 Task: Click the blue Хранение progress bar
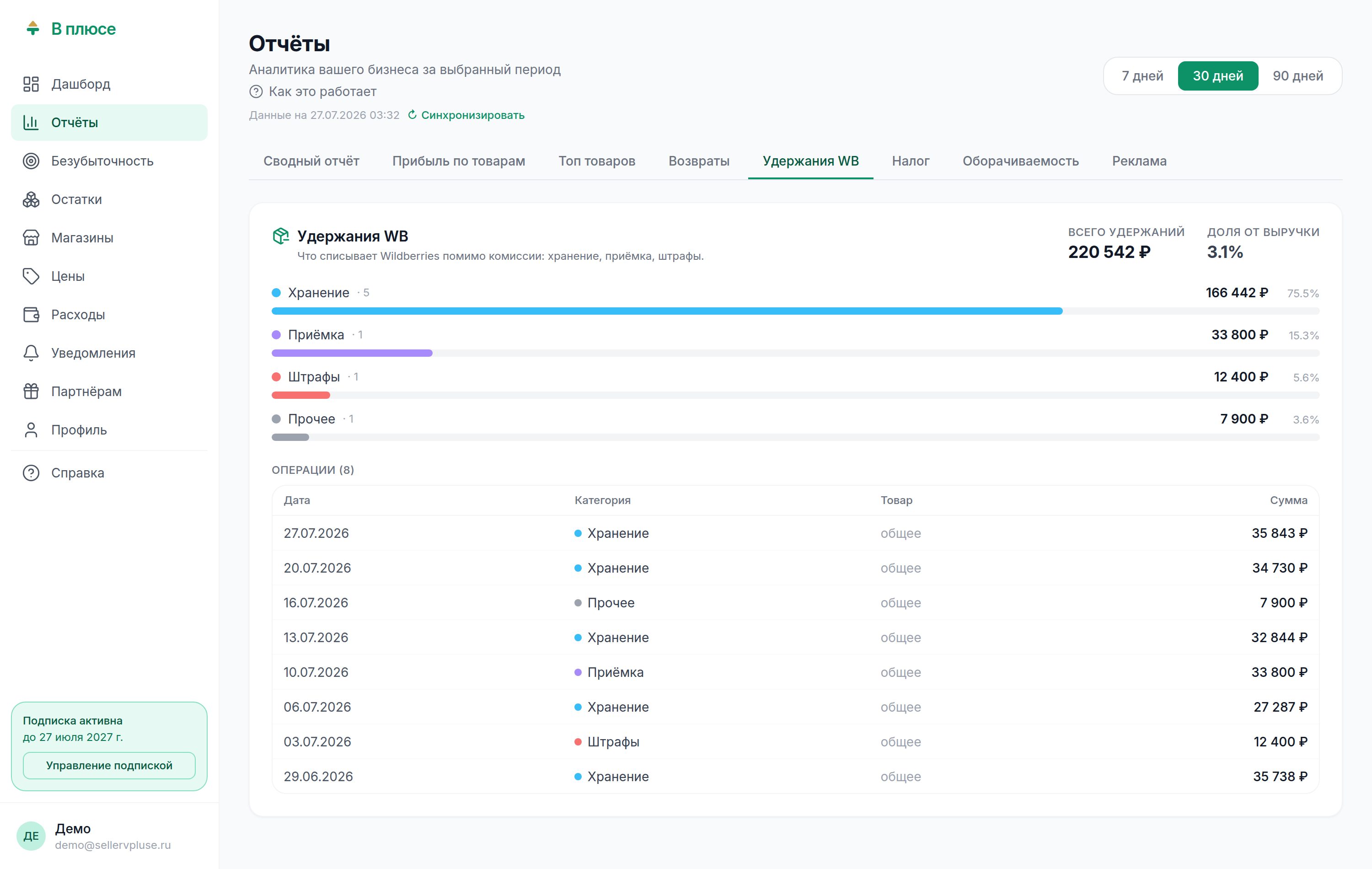[667, 311]
